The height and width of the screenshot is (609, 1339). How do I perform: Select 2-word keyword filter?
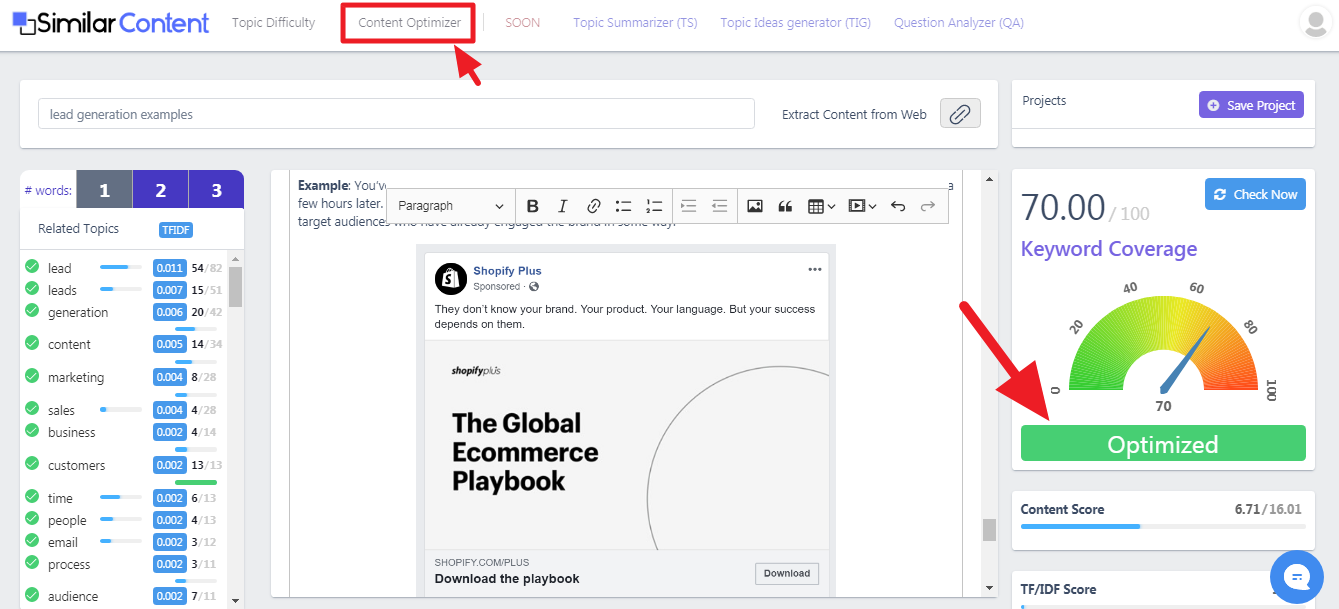pyautogui.click(x=160, y=190)
